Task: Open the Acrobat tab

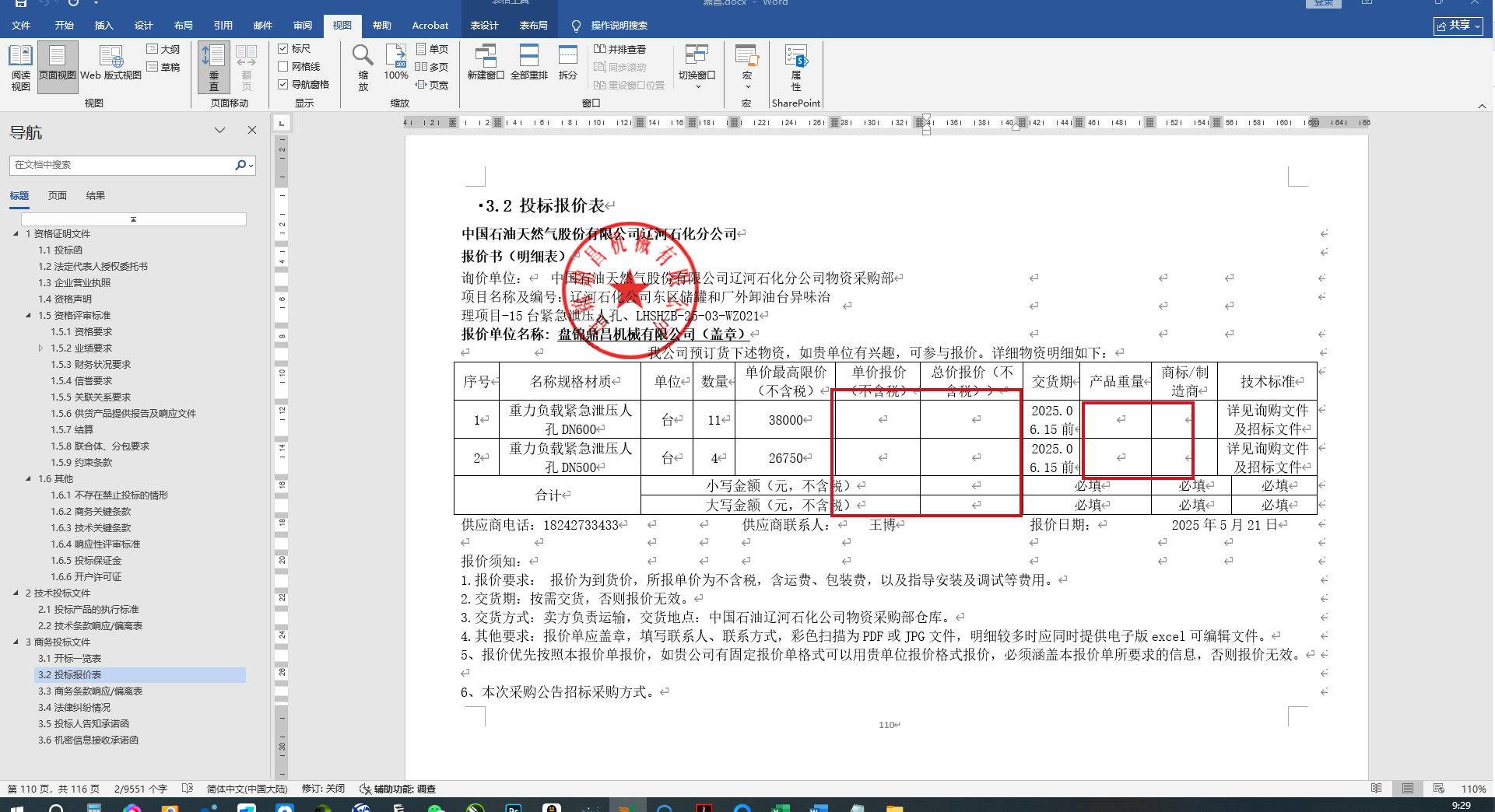Action: tap(430, 26)
